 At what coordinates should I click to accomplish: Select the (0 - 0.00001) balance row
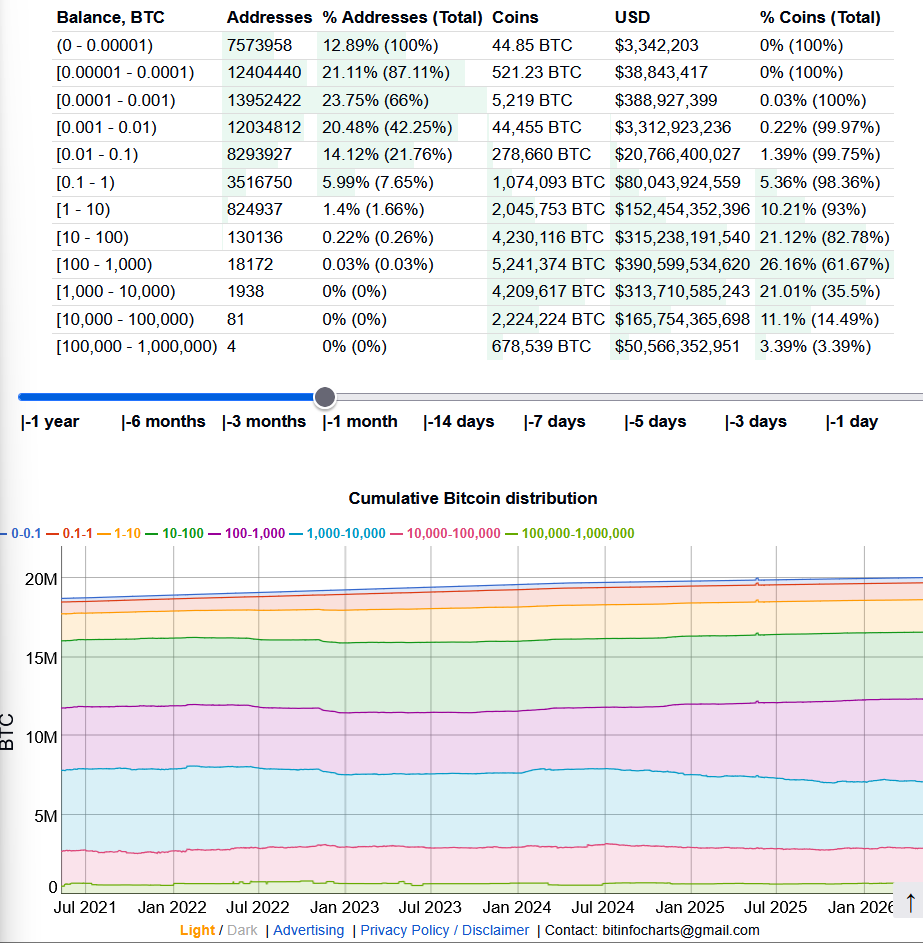pos(473,46)
